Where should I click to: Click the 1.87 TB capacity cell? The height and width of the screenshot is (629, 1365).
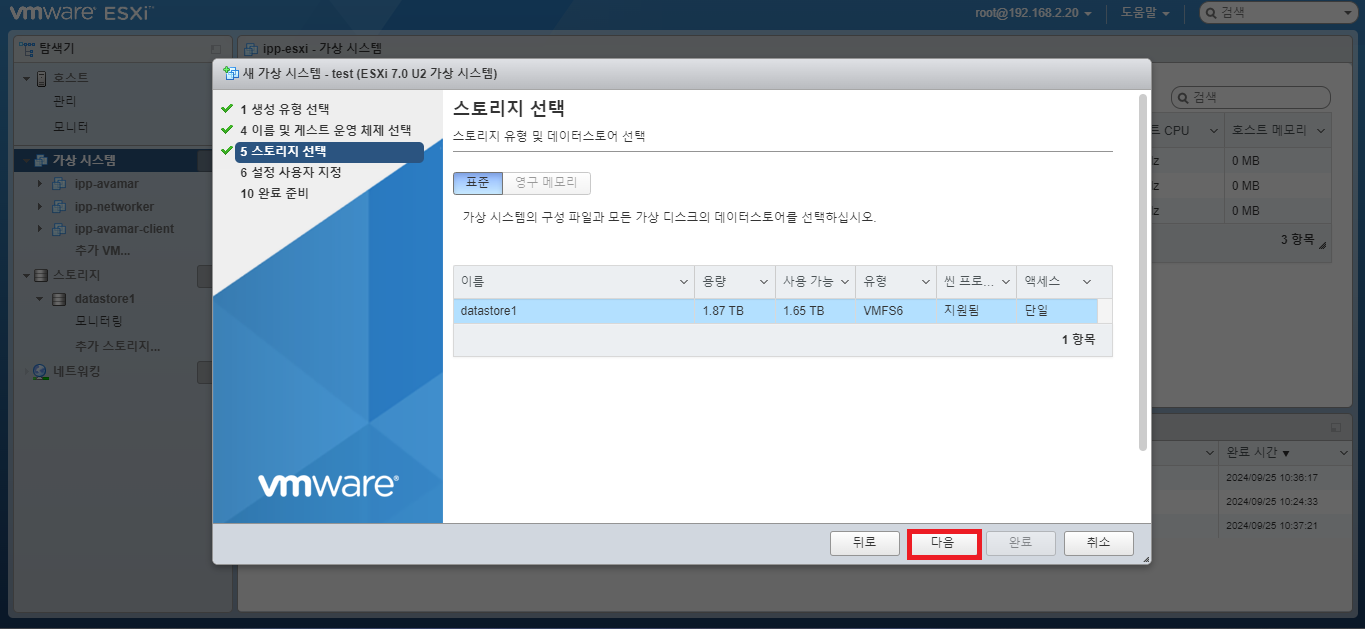point(734,311)
